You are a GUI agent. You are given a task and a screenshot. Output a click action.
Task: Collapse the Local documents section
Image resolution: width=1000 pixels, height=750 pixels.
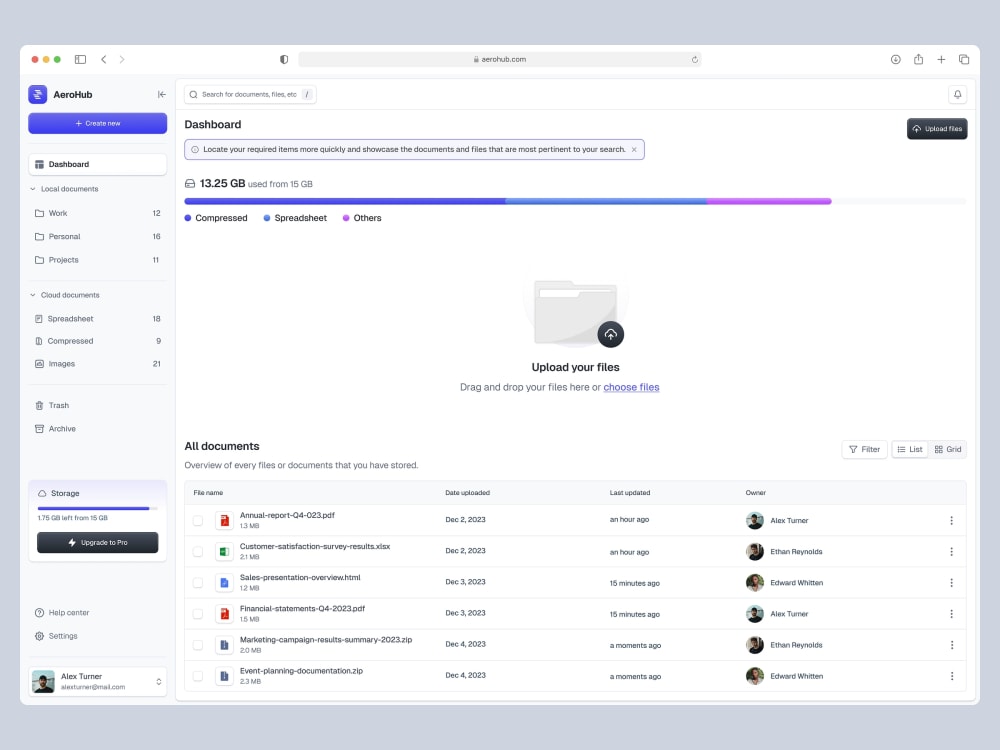(32, 188)
